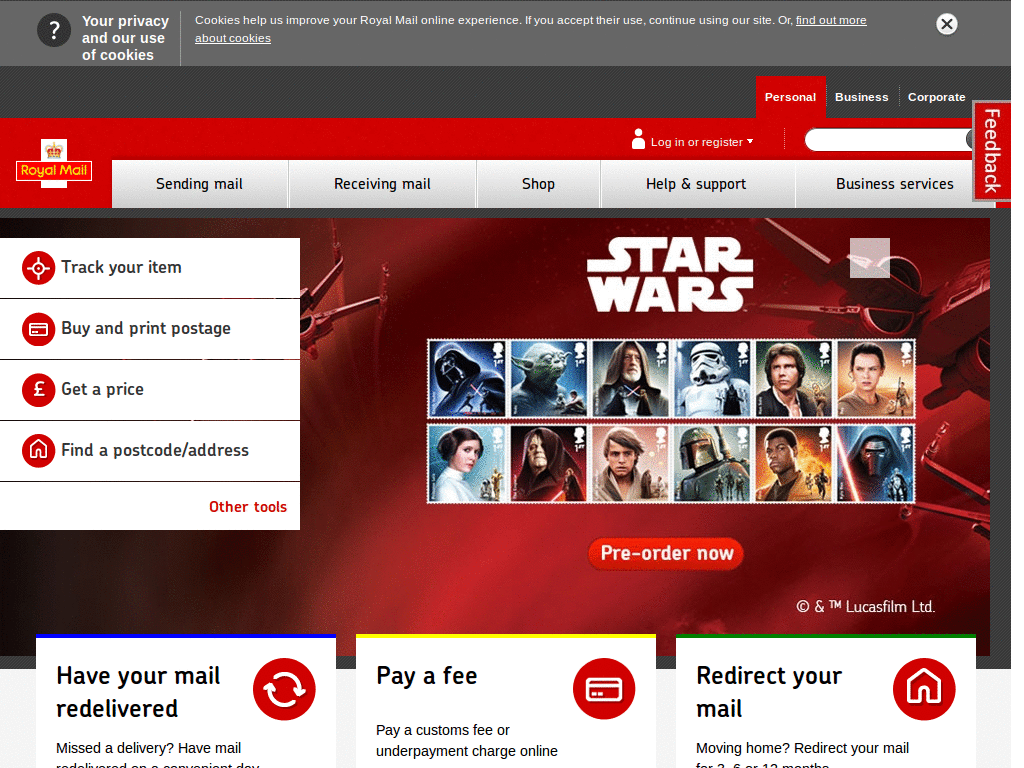Click the Get a price link text
1024x768 pixels.
click(103, 389)
